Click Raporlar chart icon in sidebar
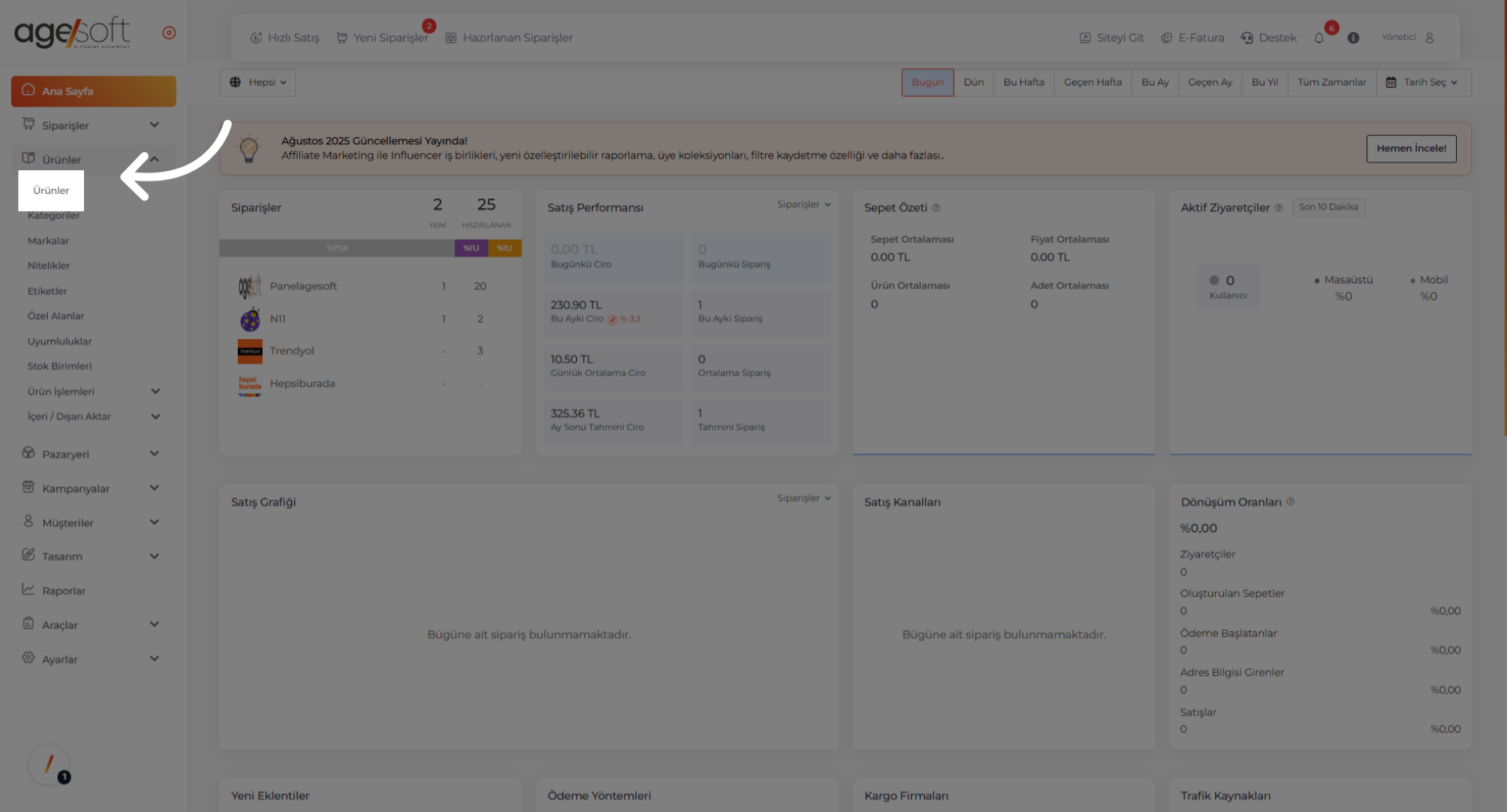 click(28, 589)
